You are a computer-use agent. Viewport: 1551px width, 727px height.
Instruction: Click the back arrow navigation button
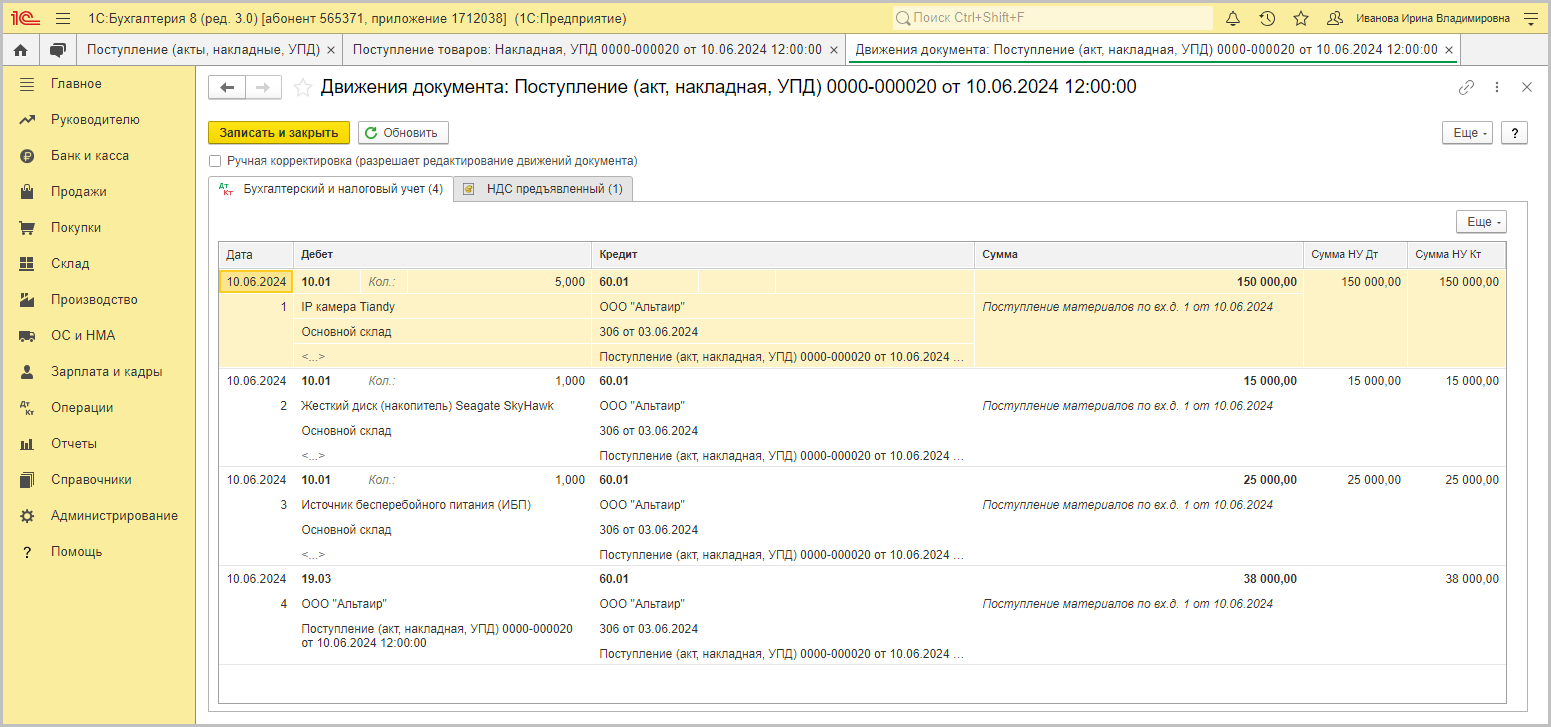click(227, 88)
